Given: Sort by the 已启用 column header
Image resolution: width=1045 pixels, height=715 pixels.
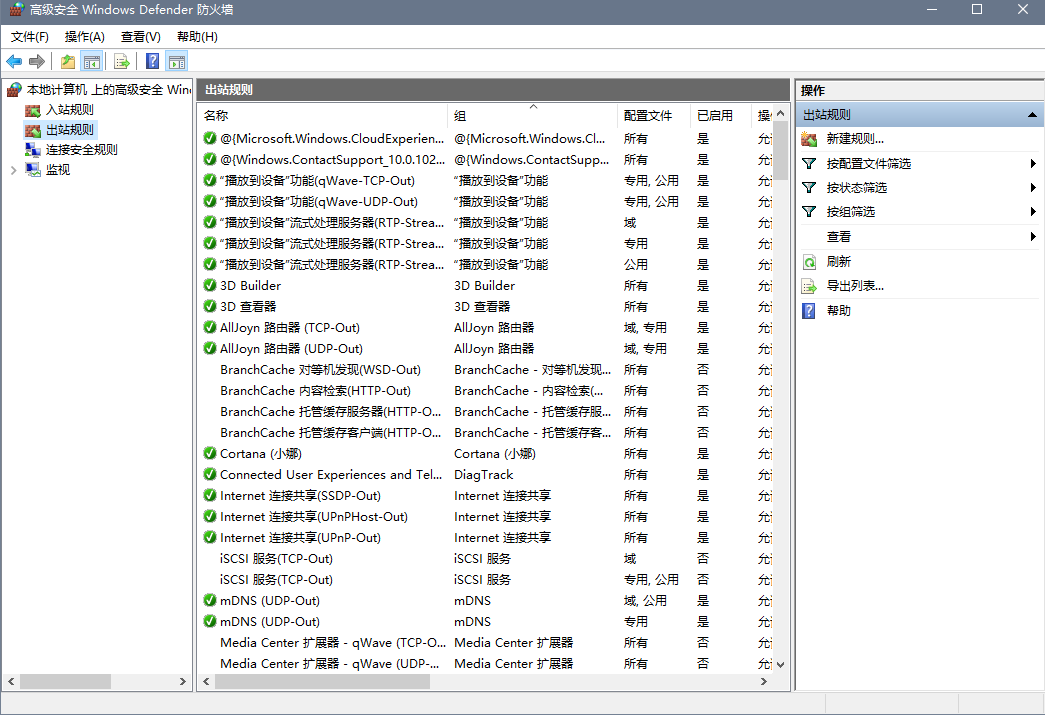Looking at the screenshot, I should 720,115.
